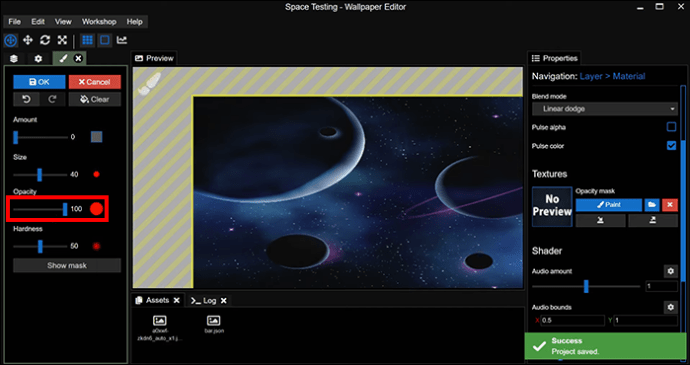Redo the brush stroke
690x365 pixels.
(x=52, y=100)
